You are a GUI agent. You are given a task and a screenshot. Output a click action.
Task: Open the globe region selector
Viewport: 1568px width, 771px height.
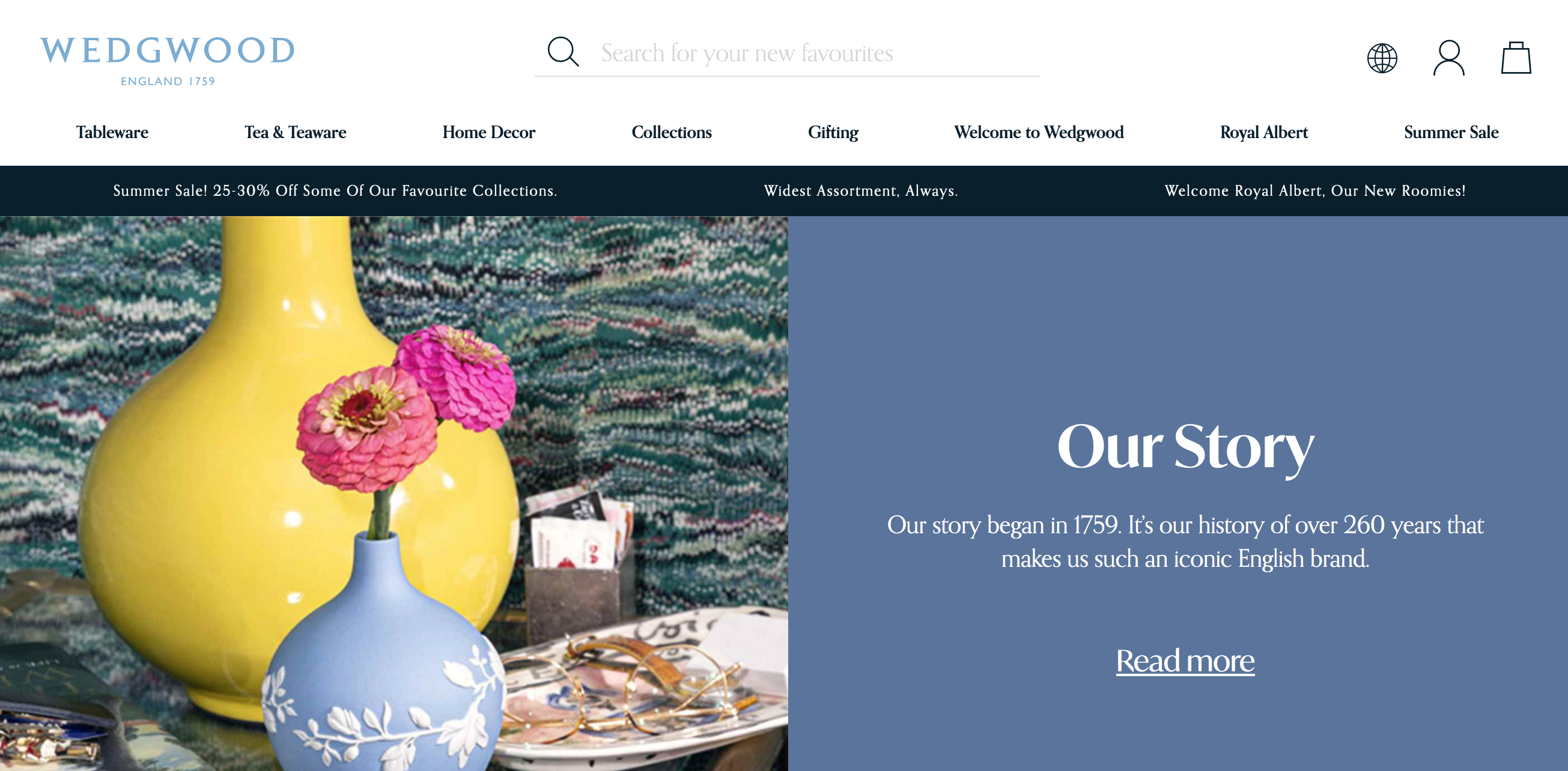point(1382,58)
